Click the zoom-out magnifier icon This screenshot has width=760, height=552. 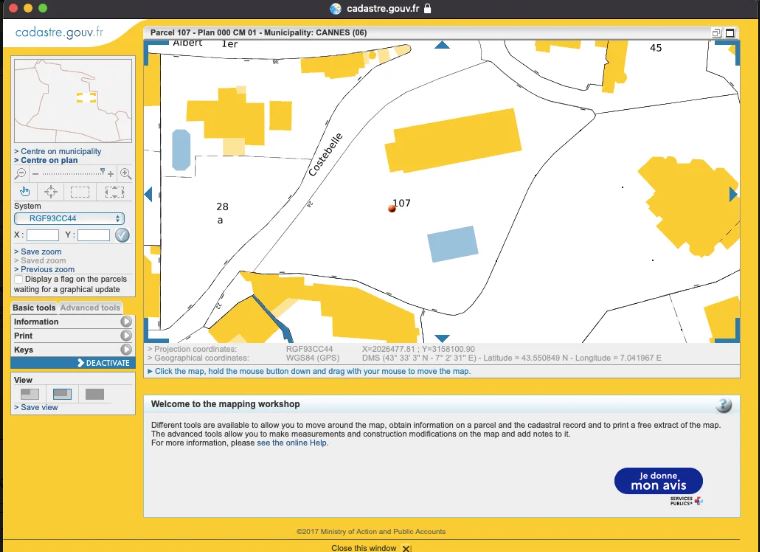click(21, 173)
